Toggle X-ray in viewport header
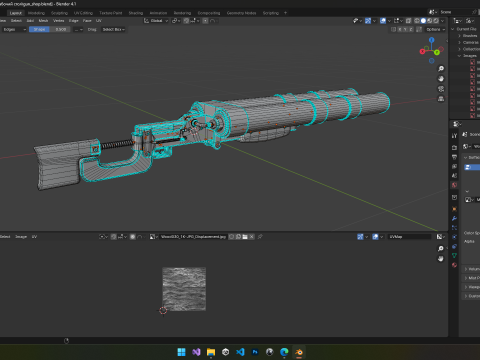 point(408,21)
